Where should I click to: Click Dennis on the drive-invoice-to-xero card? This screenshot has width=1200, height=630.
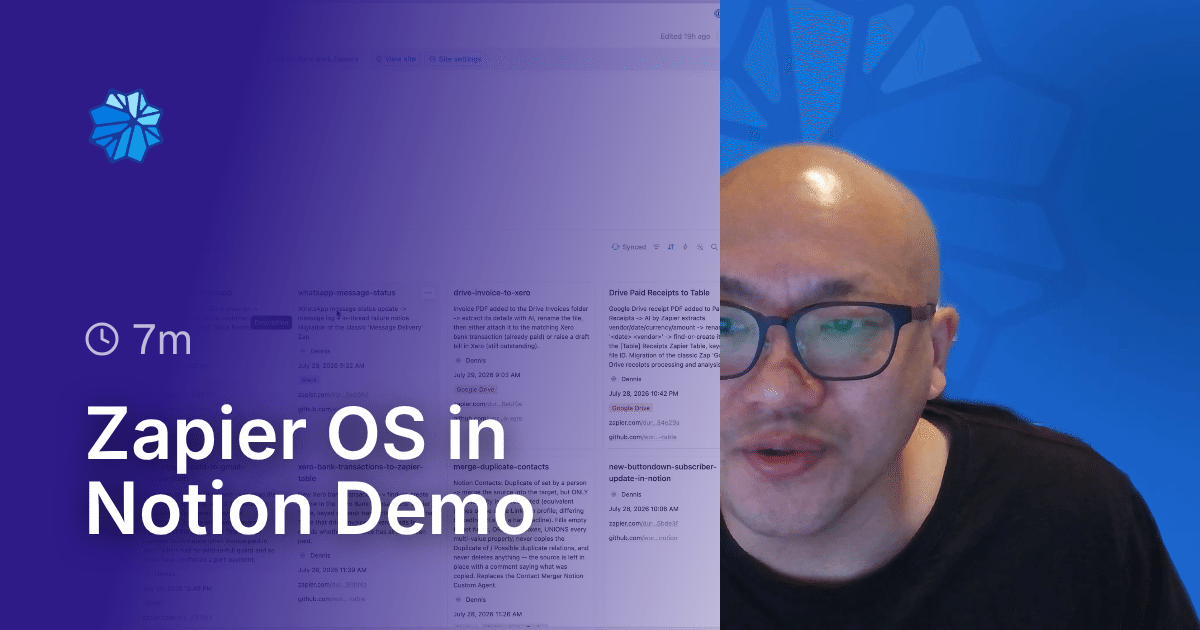point(470,359)
